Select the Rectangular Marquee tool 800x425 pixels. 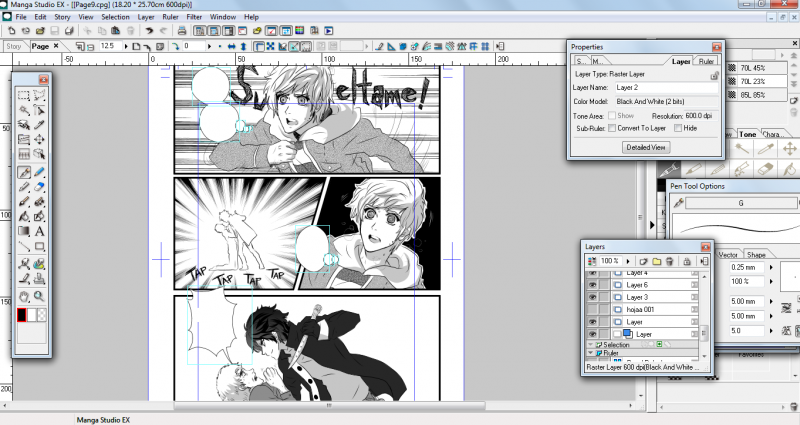(23, 95)
